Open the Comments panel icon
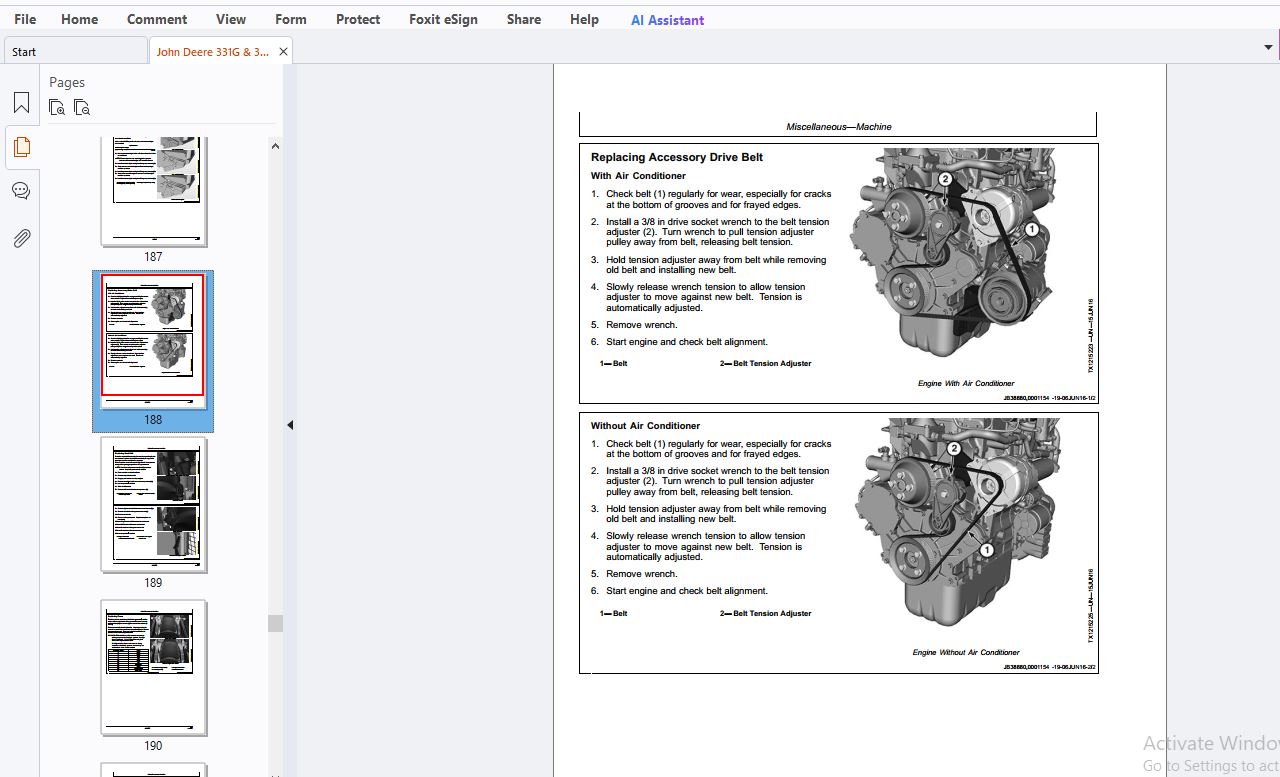This screenshot has width=1280, height=777. pos(21,191)
